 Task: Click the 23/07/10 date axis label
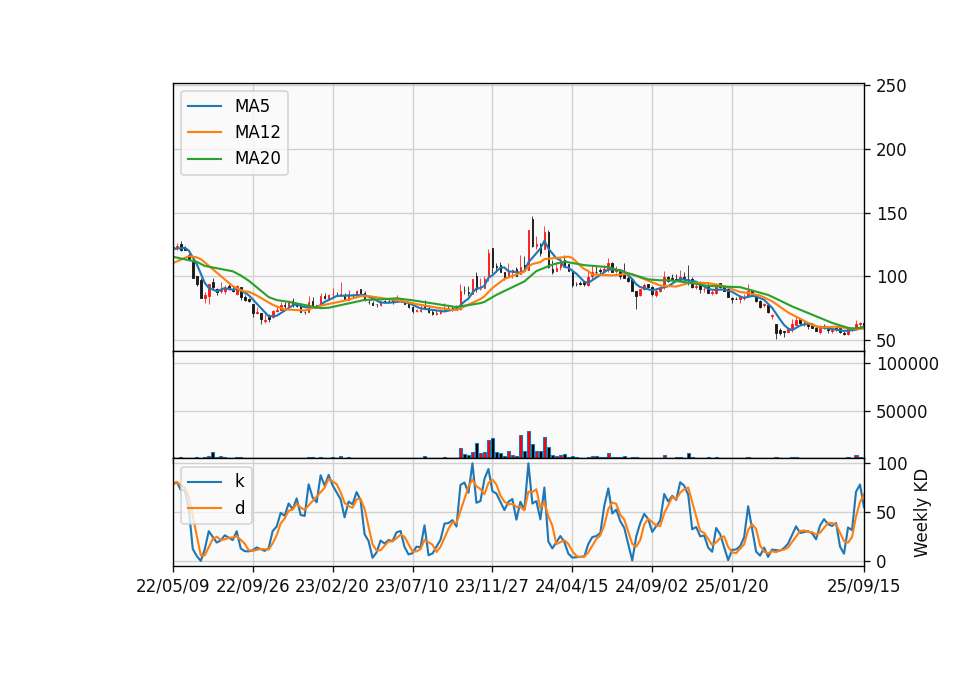412,586
